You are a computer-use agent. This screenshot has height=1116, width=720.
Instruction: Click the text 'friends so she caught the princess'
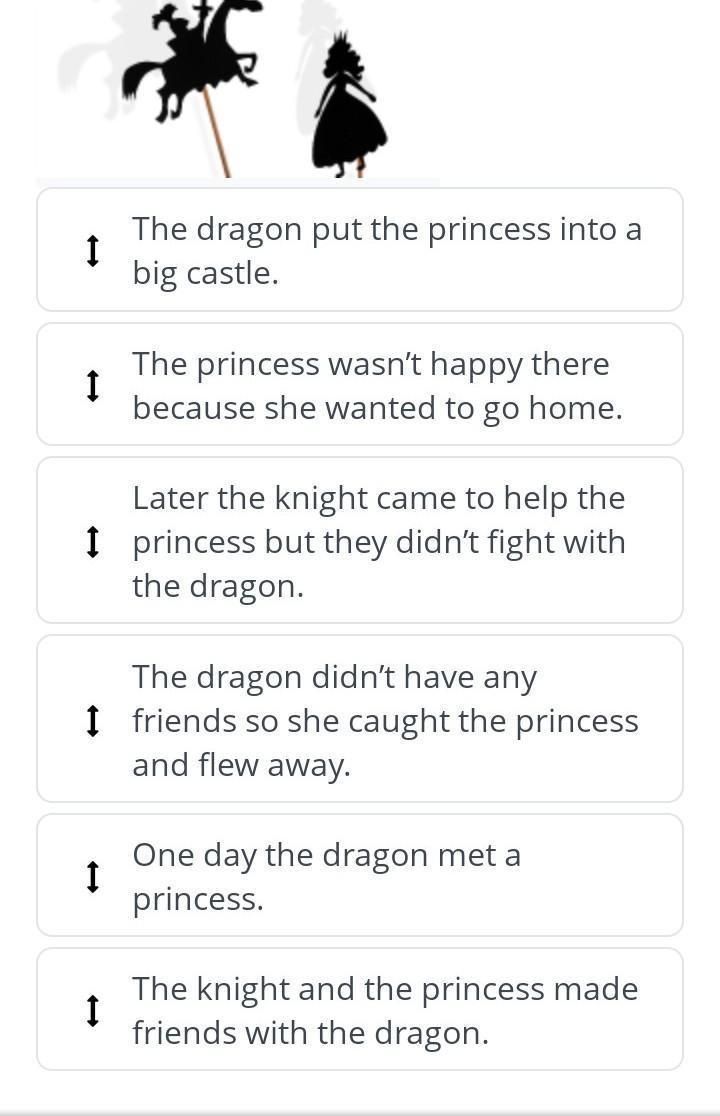(x=385, y=721)
